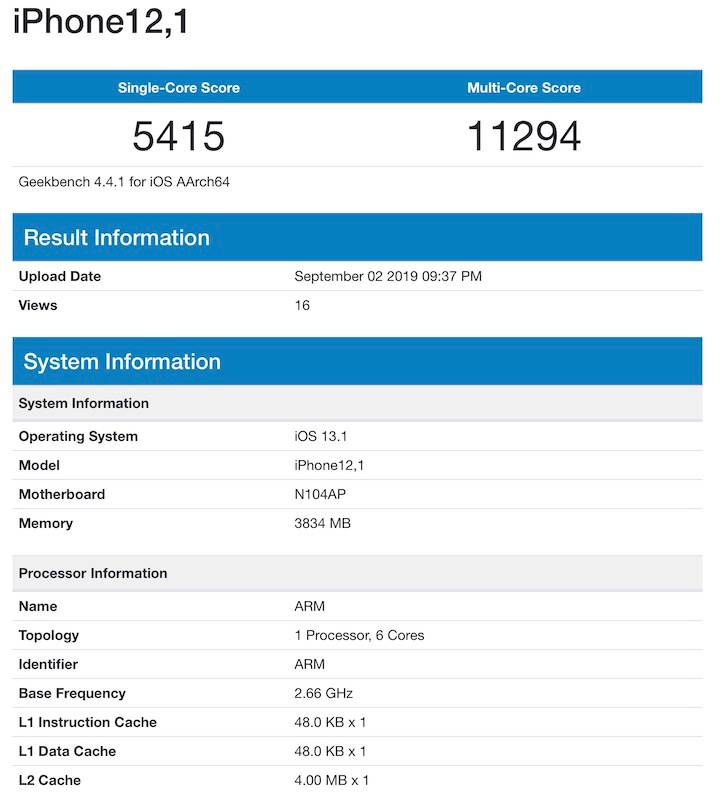Click the Upload Date timestamp value
The width and height of the screenshot is (720, 800).
pyautogui.click(x=388, y=276)
